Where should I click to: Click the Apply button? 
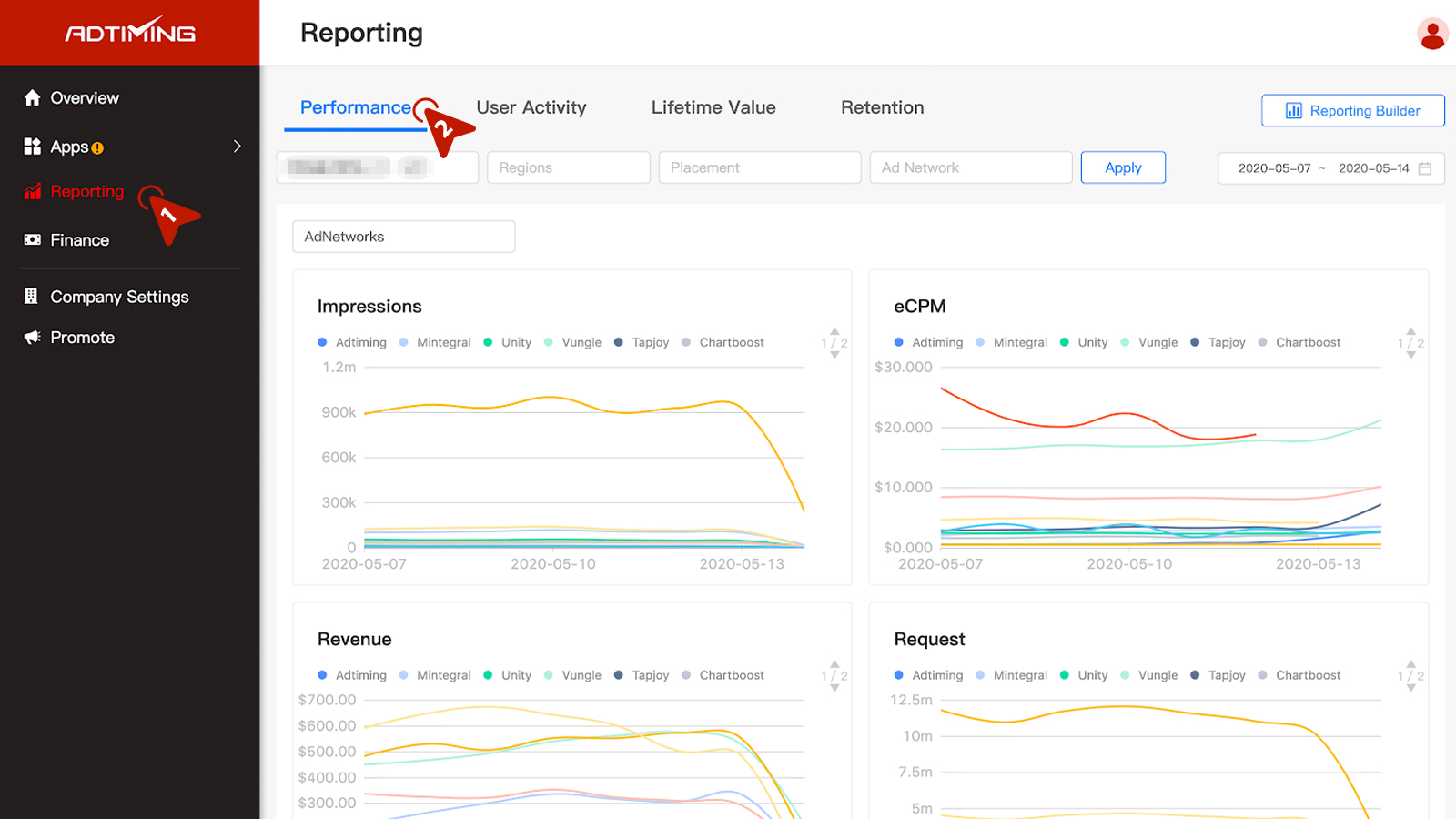pyautogui.click(x=1123, y=167)
